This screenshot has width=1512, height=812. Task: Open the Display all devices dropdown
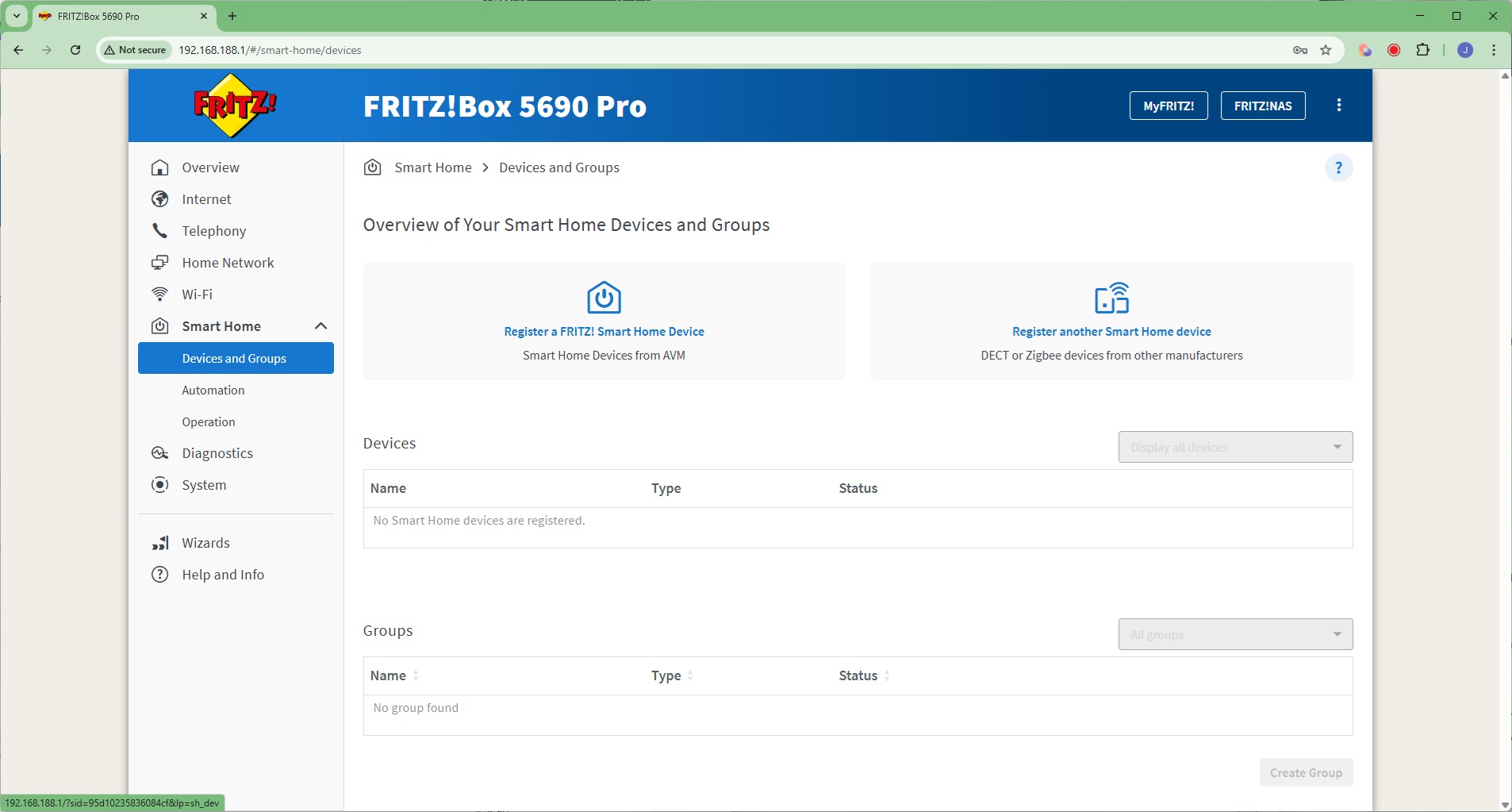pyautogui.click(x=1235, y=447)
